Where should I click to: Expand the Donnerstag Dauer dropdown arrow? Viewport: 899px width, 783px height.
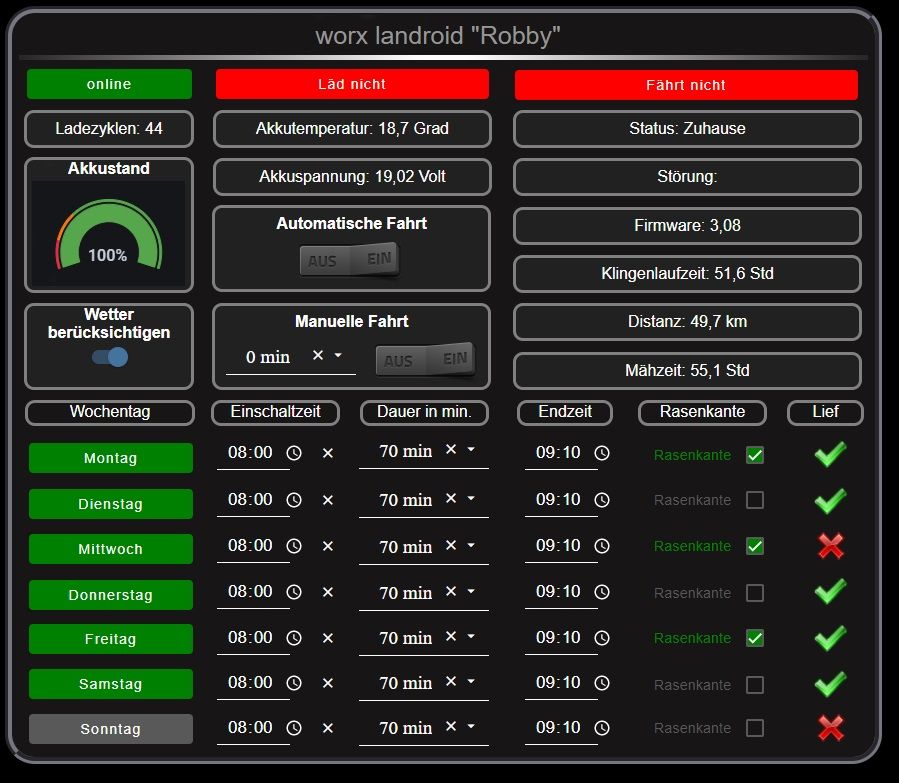471,591
